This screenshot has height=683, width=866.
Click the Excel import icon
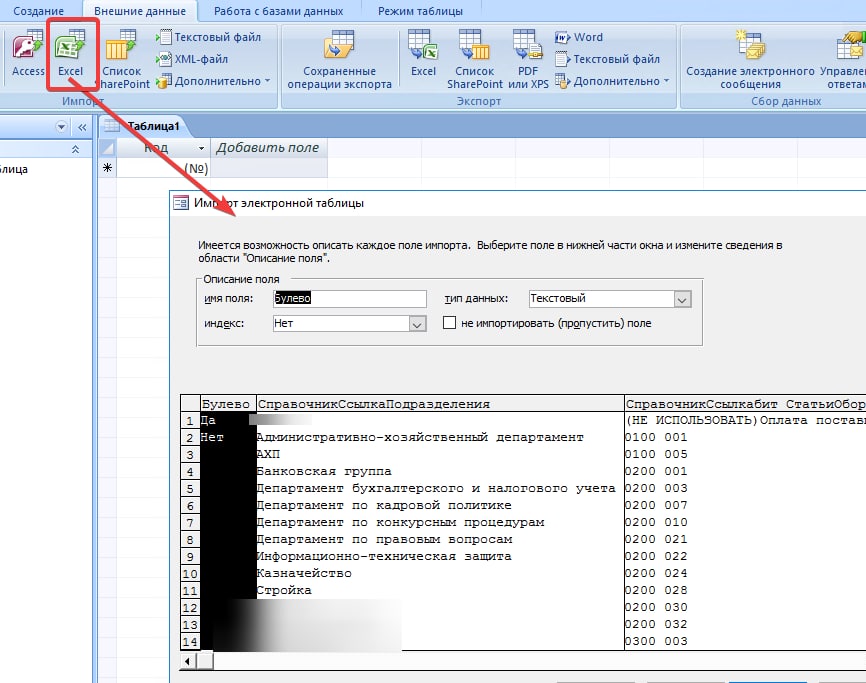click(71, 54)
